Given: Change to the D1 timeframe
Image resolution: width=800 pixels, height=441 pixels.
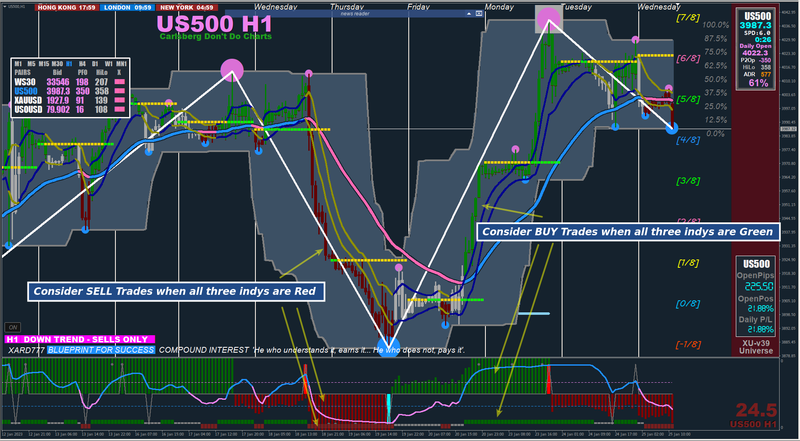Looking at the screenshot, I should pyautogui.click(x=95, y=64).
